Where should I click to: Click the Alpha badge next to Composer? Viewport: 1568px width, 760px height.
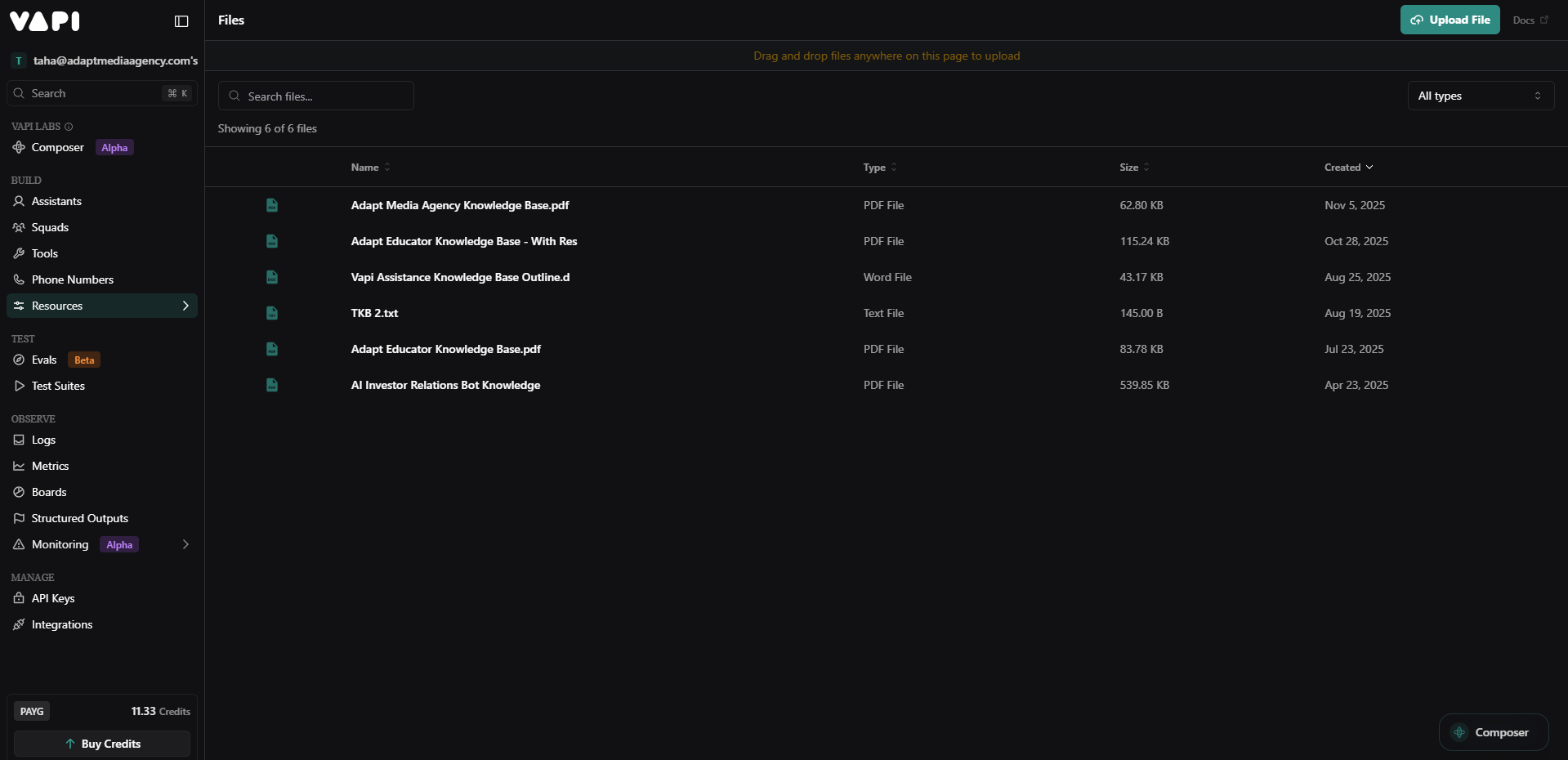coord(114,148)
